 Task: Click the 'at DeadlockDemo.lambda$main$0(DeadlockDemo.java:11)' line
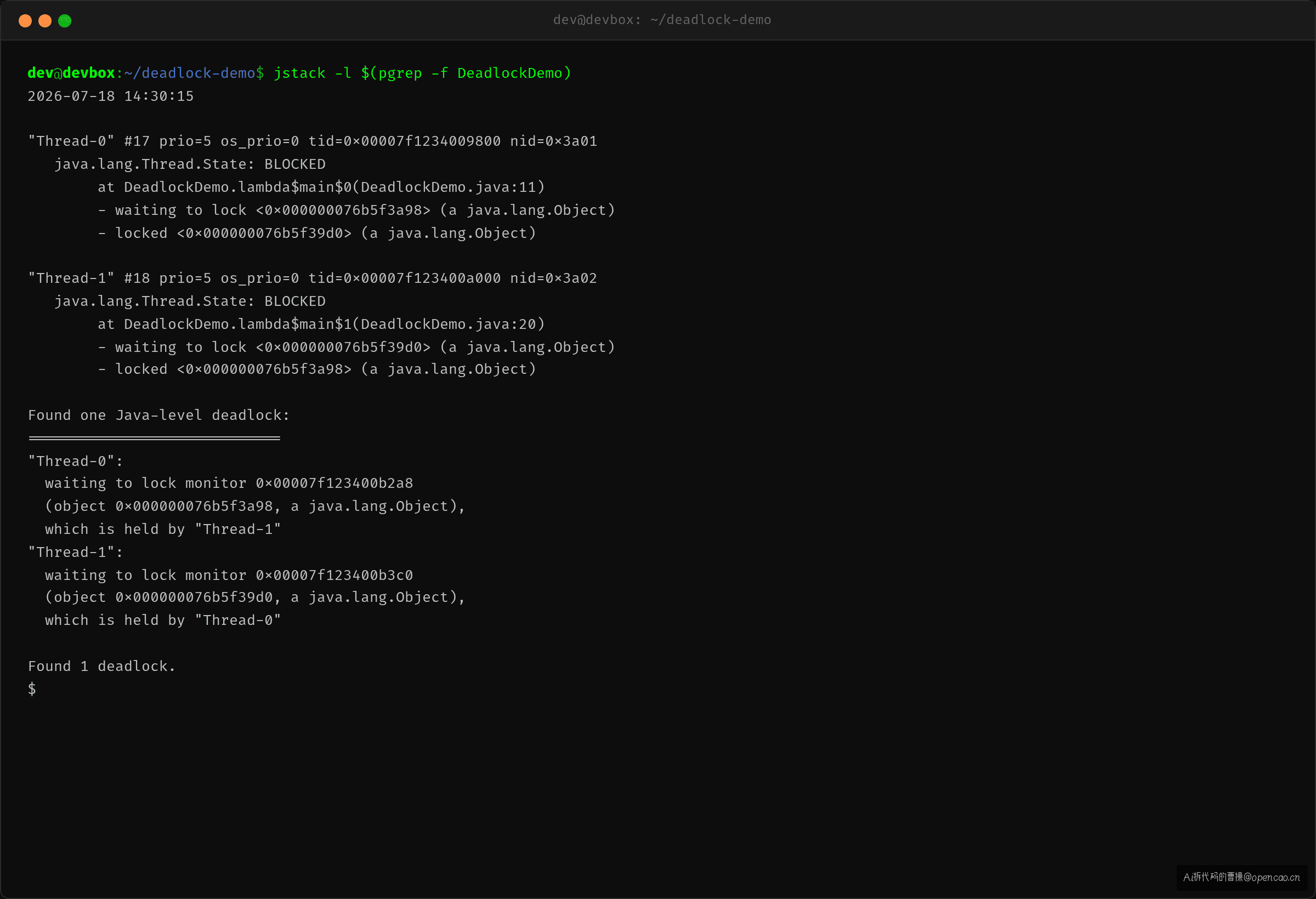(321, 187)
